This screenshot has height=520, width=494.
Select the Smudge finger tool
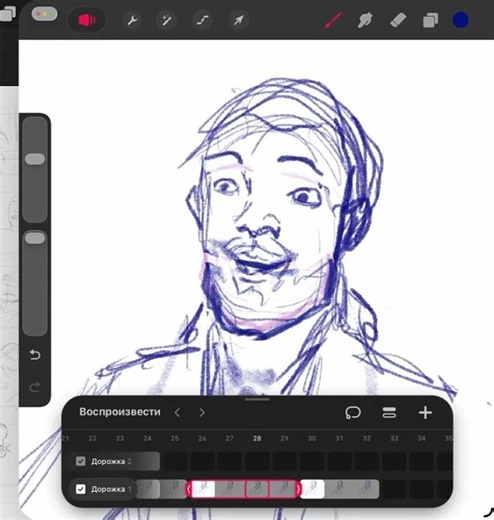tap(365, 20)
